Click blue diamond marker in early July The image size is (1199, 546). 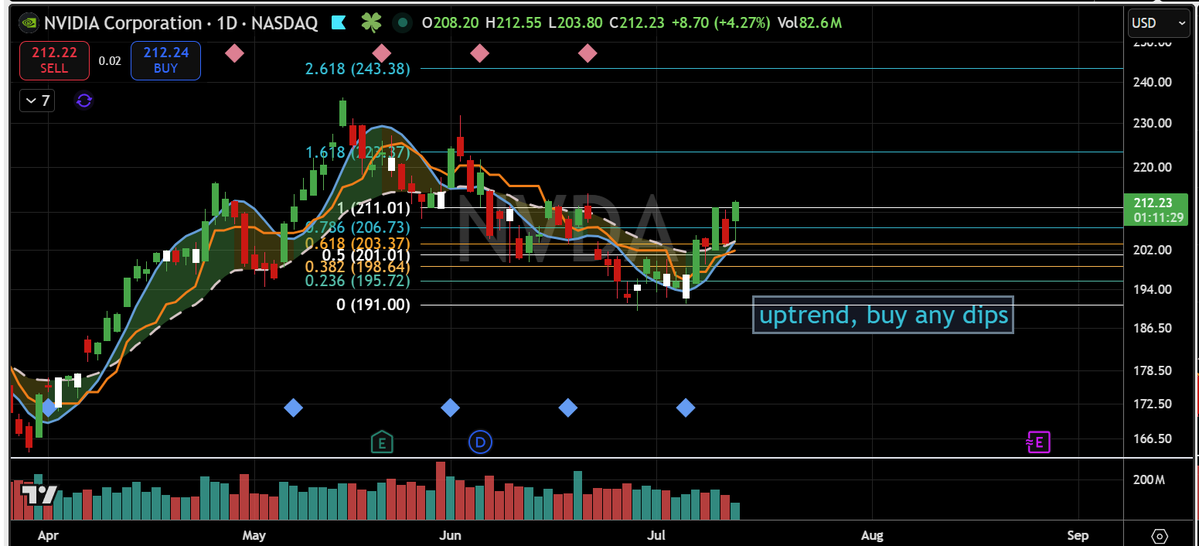click(x=686, y=408)
